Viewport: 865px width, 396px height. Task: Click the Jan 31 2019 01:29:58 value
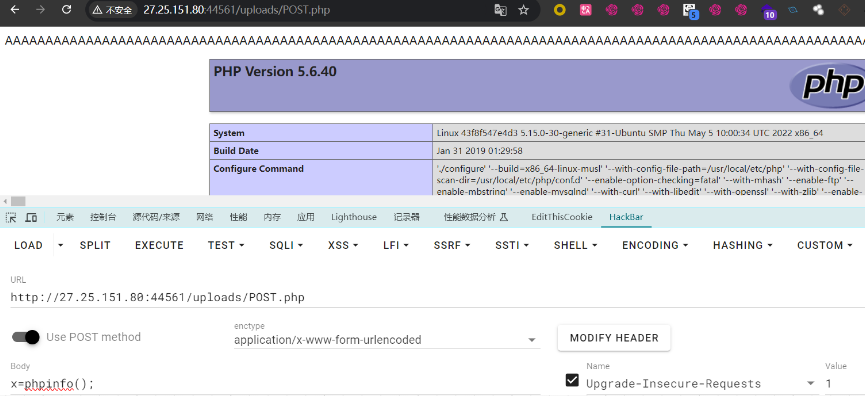479,151
